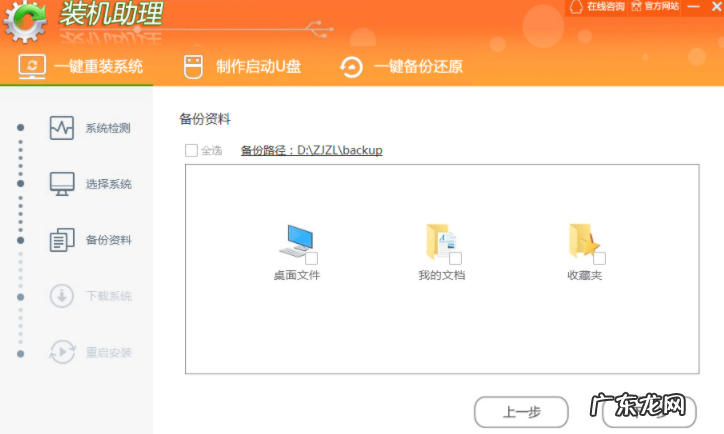Image resolution: width=724 pixels, height=434 pixels.
Task: Open the backup path D:\ZJZL\backup link
Action: pos(312,151)
